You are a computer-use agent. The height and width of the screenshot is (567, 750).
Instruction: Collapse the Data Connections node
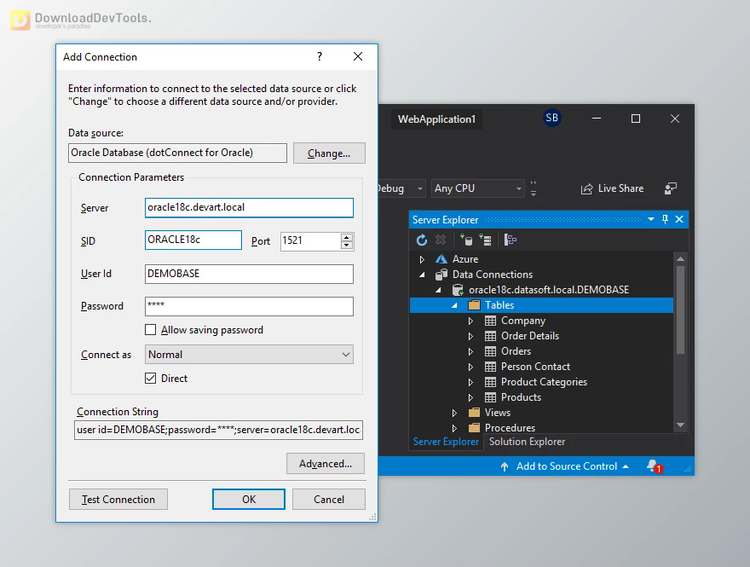pyautogui.click(x=422, y=275)
